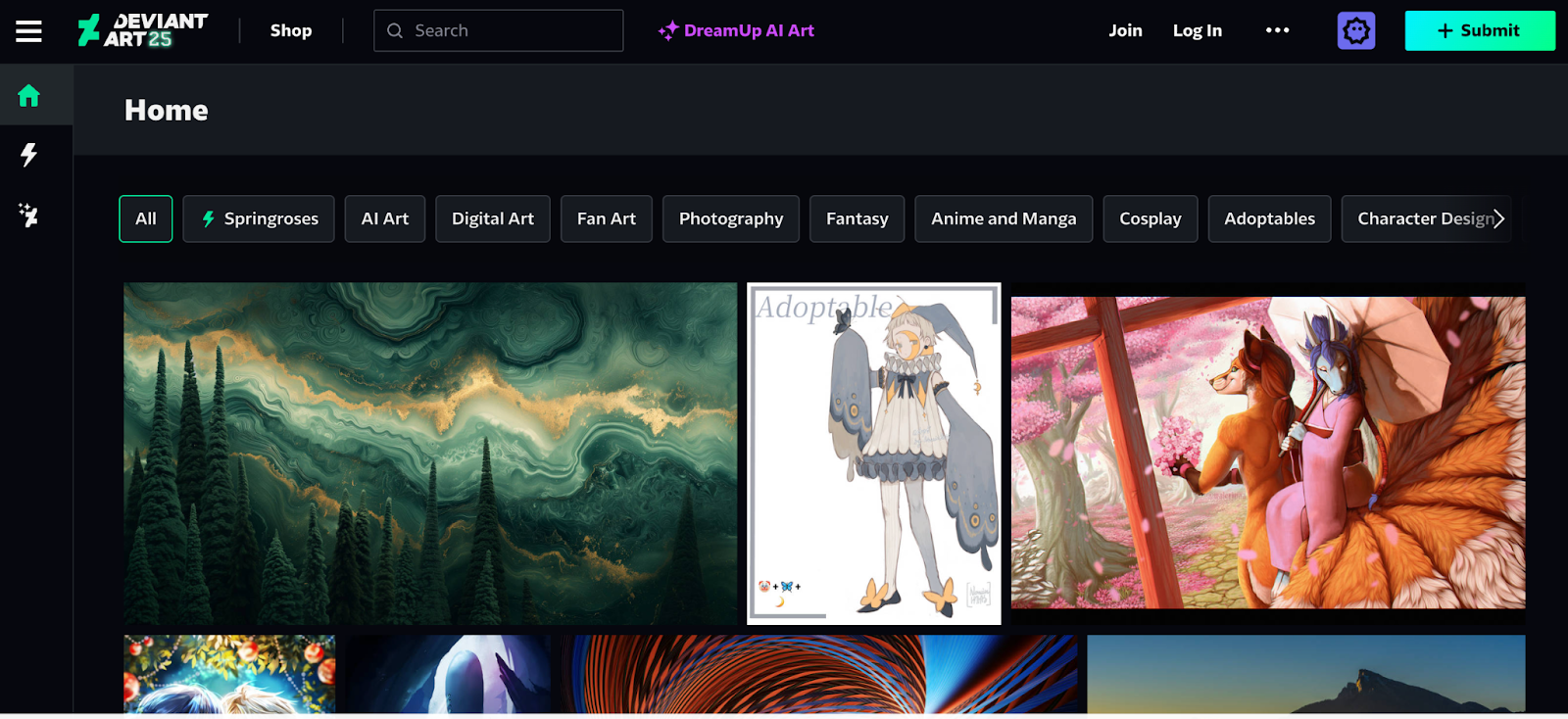Screen dimensions: 1568x719
Task: Open the white-haired character with apples artwork
Action: click(x=229, y=674)
